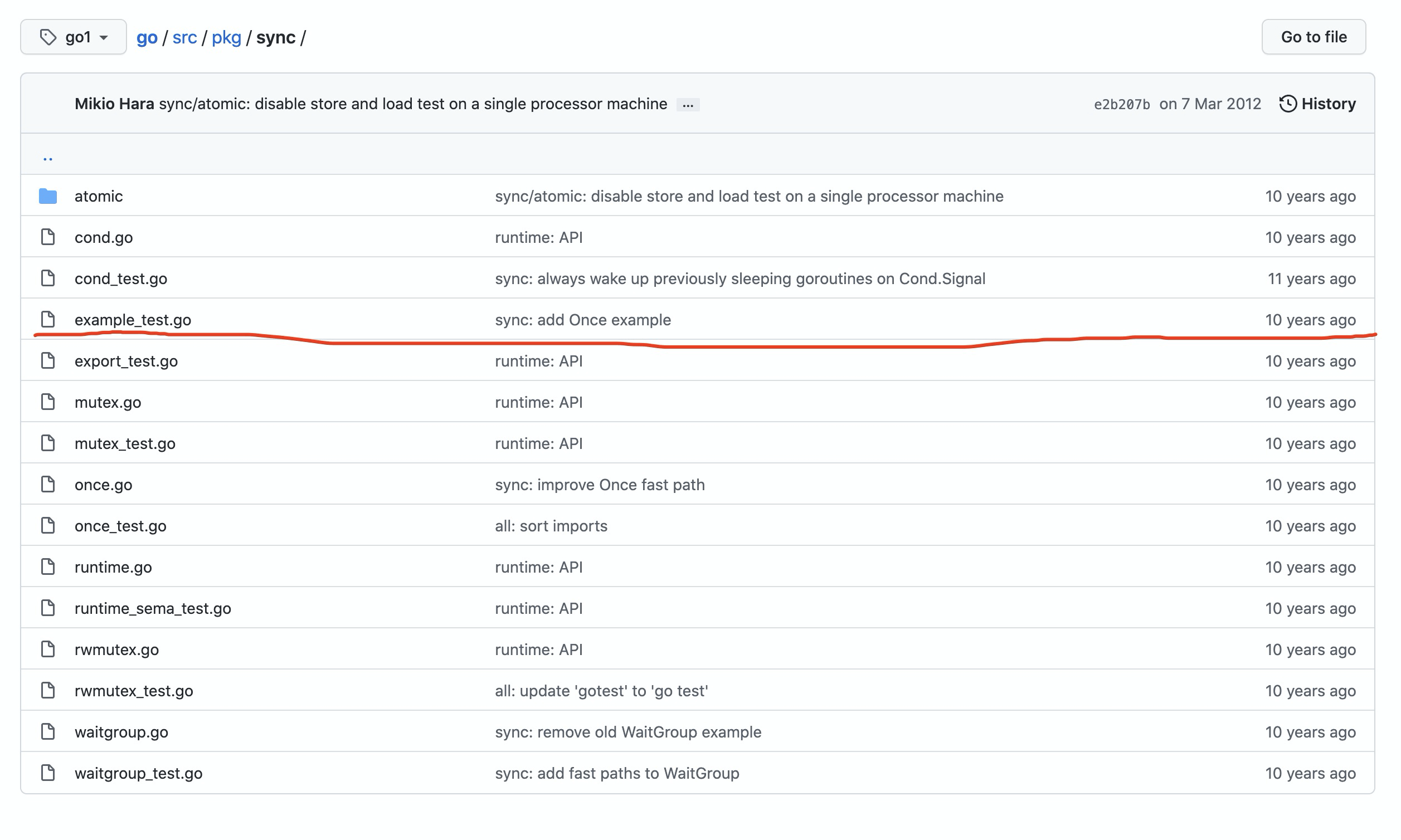
Task: Click the file icon beside cond.go
Action: pyautogui.click(x=48, y=237)
